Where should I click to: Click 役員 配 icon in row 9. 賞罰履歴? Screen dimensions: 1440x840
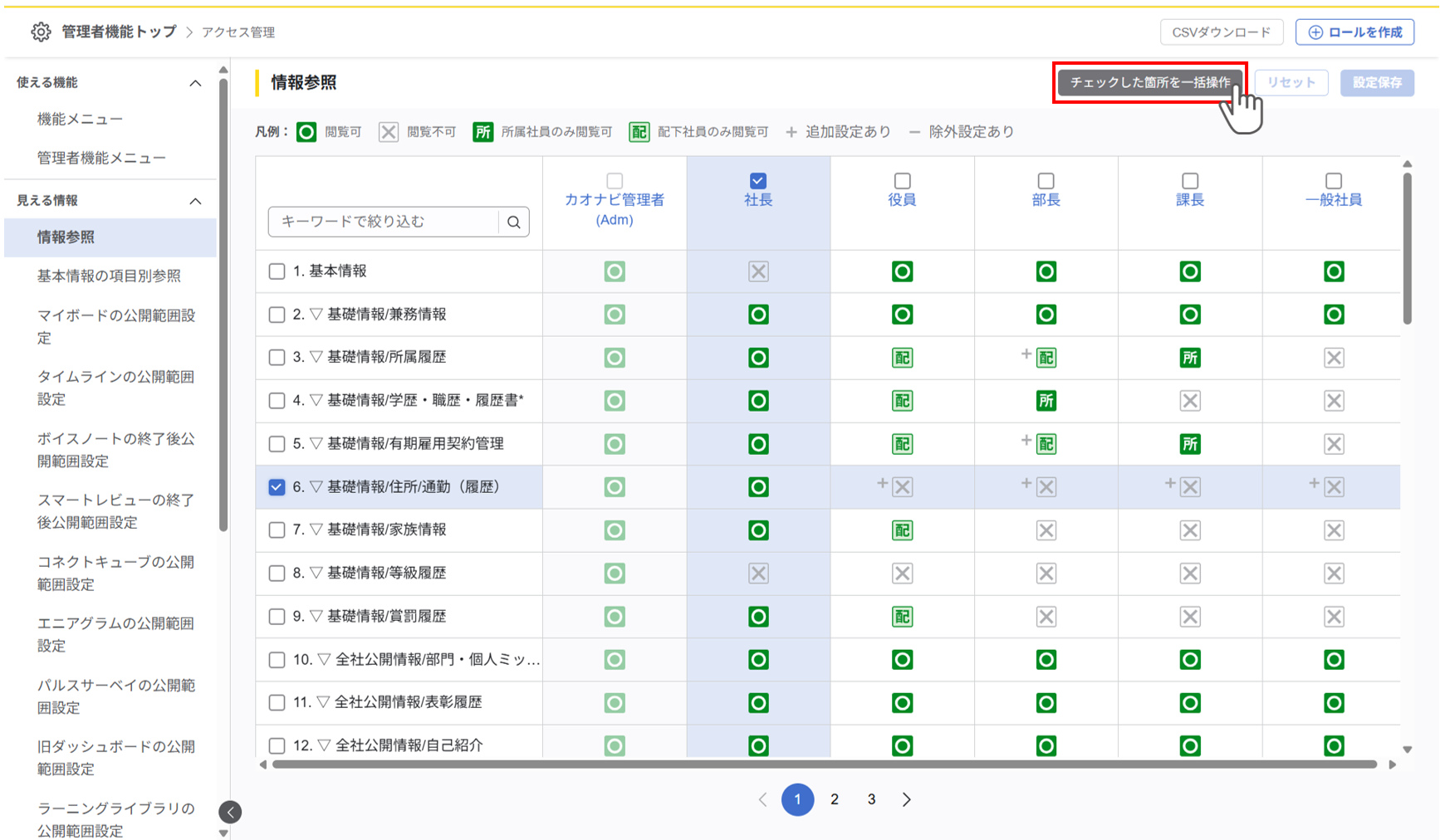tap(902, 617)
